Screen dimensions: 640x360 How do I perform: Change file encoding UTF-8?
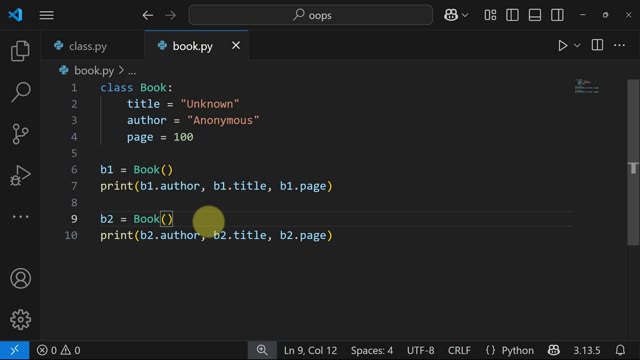pos(420,350)
